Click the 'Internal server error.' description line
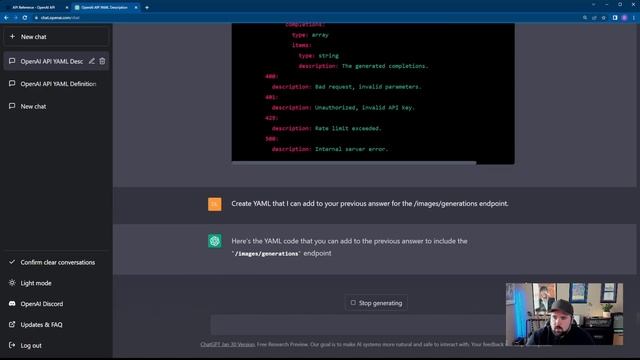640x360 pixels. (330, 149)
